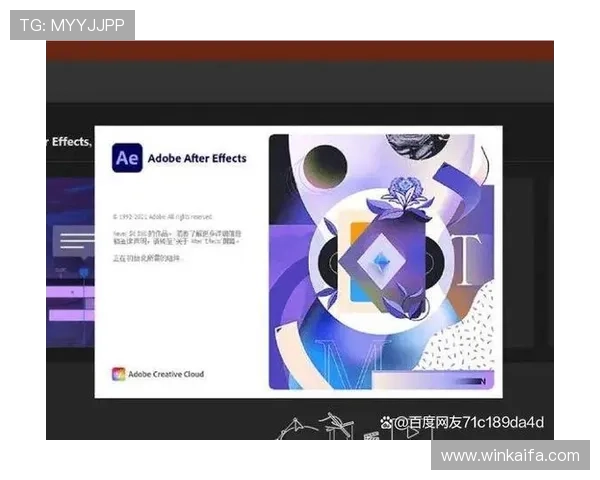Image resolution: width=600 pixels, height=480 pixels.
Task: Click the purple illustration in the background window
Action: tap(70, 262)
